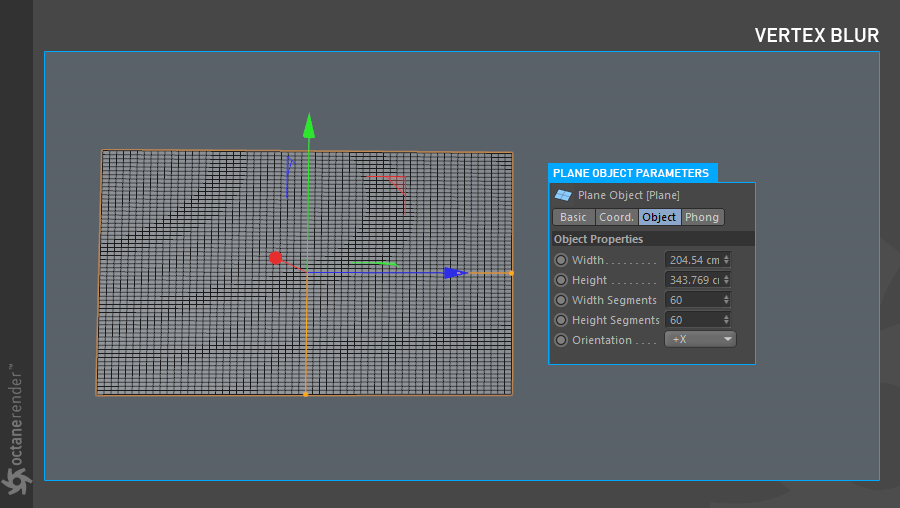
Task: Click the green Y axis arrow handle
Action: (x=309, y=126)
